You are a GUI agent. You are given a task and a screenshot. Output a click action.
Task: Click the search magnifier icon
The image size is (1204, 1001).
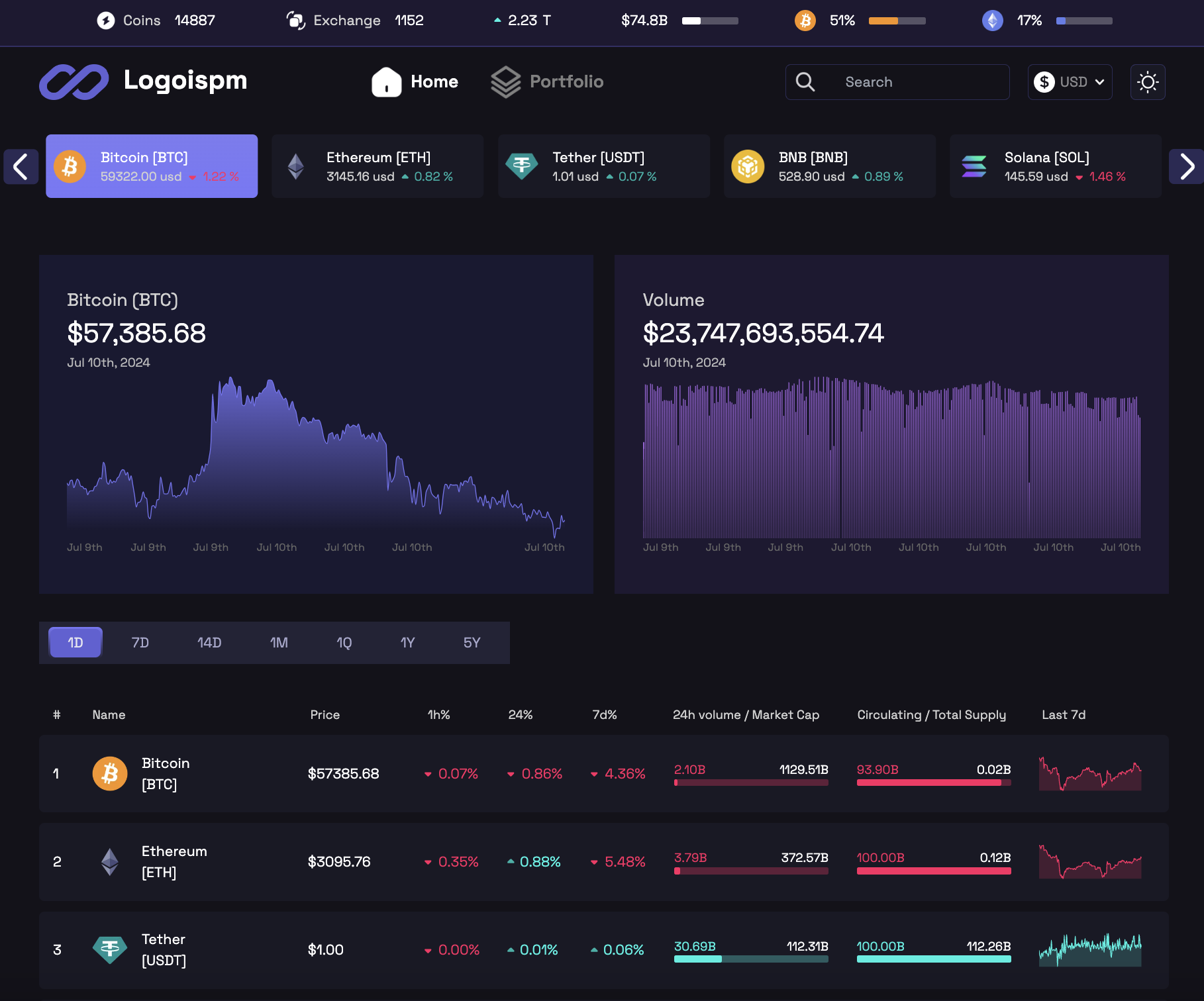(x=805, y=82)
